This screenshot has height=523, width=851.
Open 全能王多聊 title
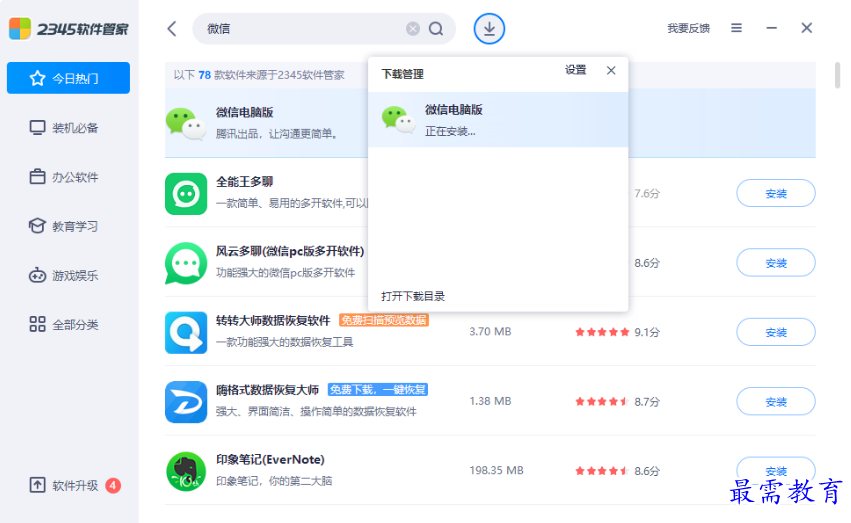pyautogui.click(x=244, y=182)
